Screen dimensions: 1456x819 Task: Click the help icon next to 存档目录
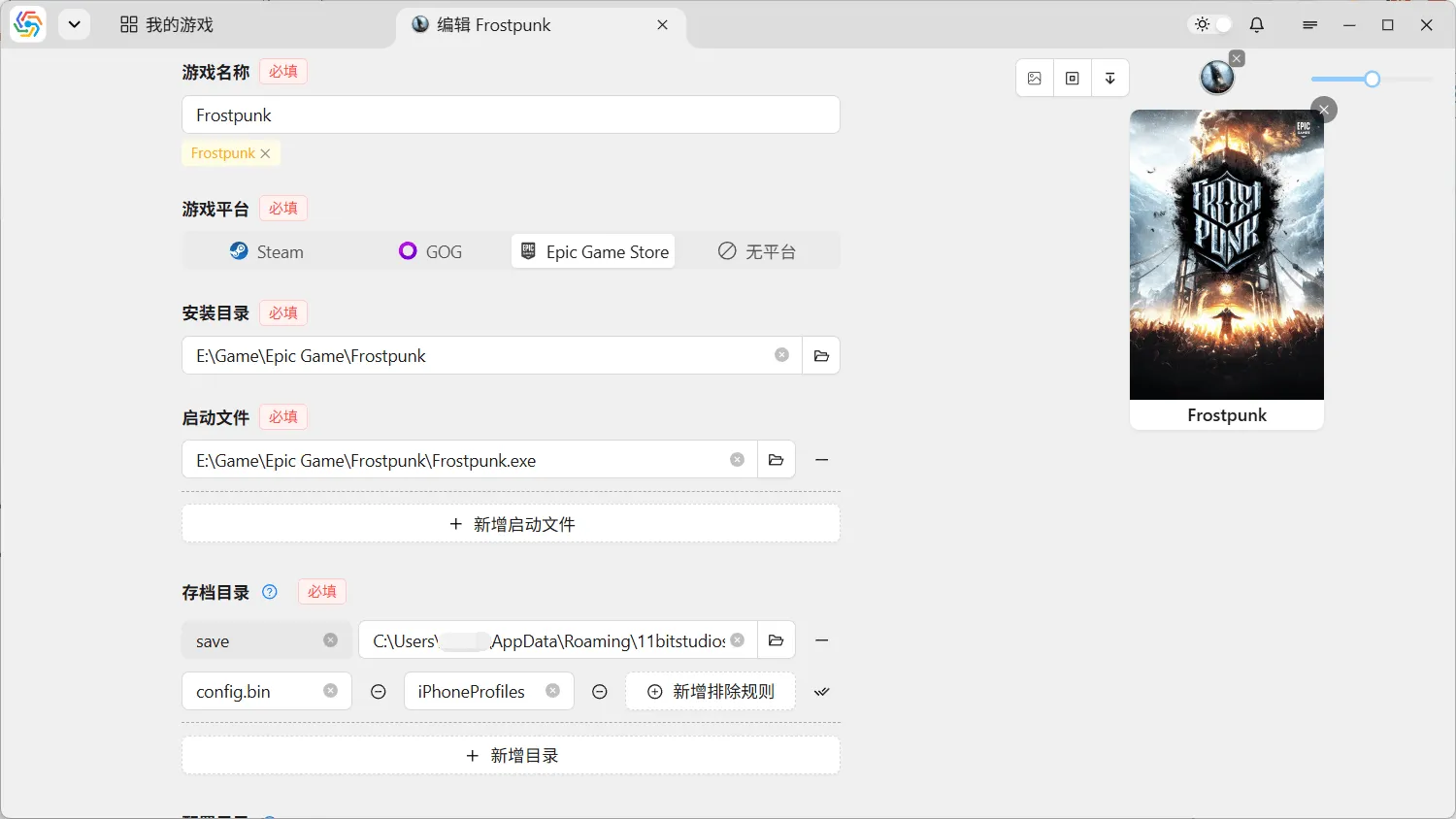(x=270, y=592)
